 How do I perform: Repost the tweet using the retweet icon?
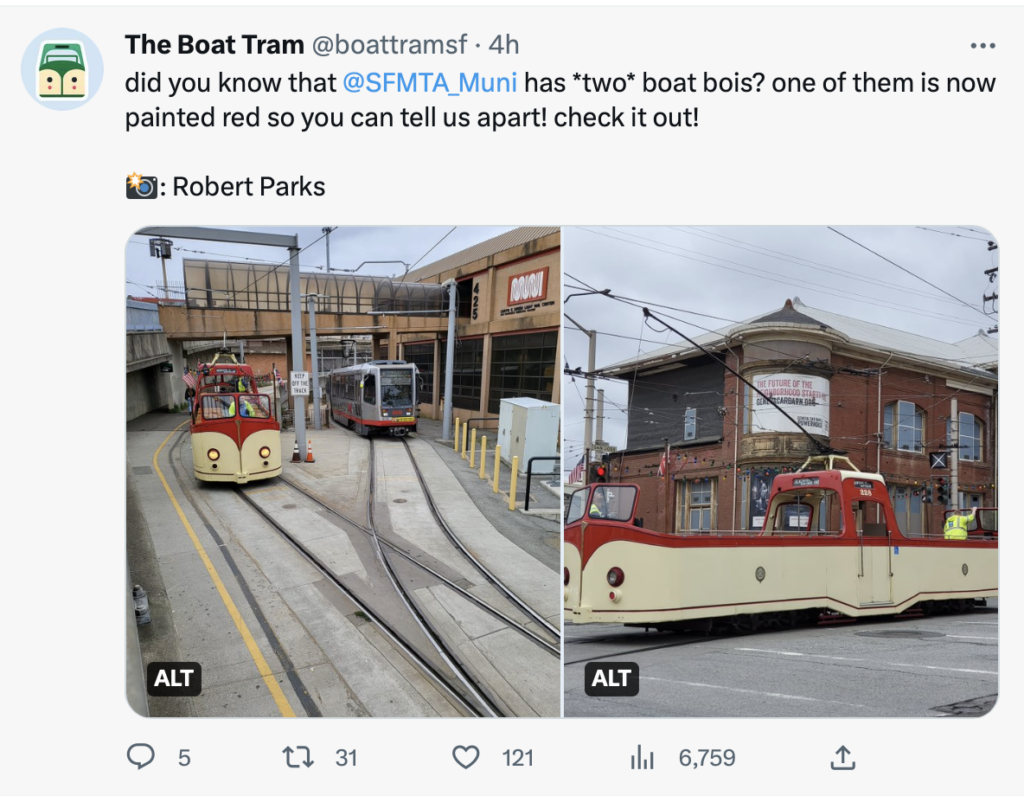(x=298, y=757)
